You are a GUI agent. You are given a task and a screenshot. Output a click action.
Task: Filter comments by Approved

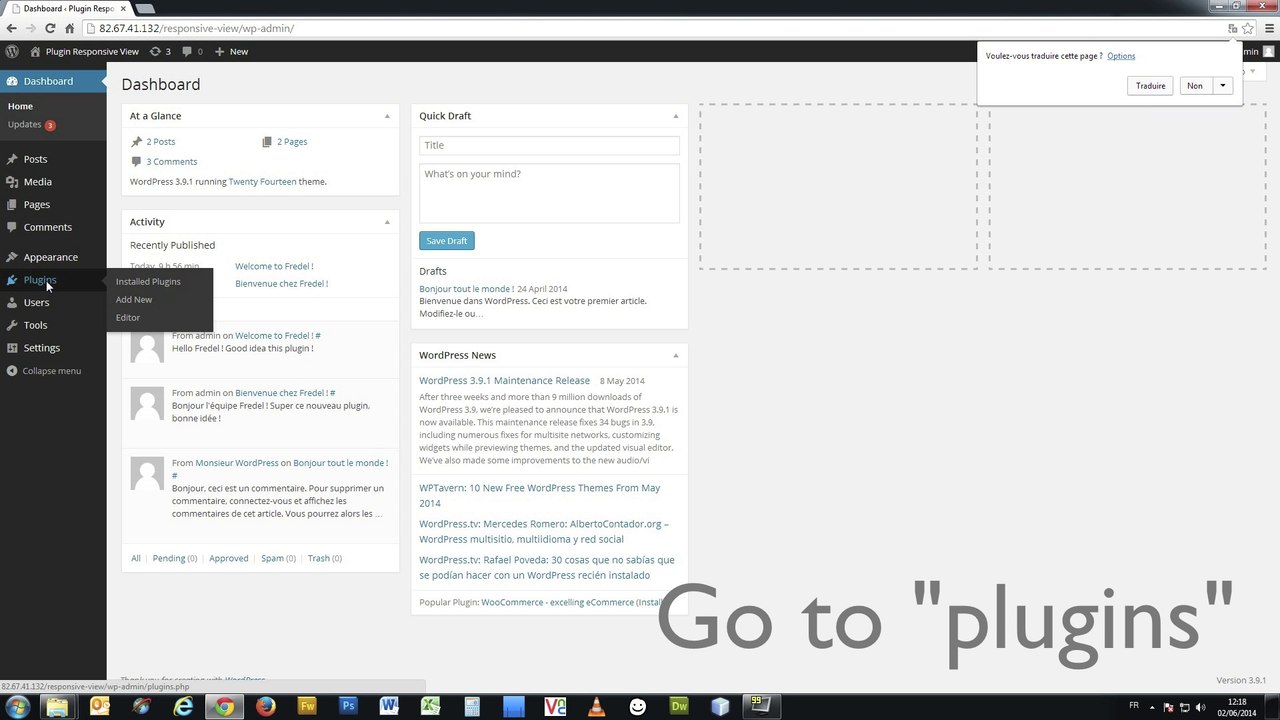(x=228, y=558)
